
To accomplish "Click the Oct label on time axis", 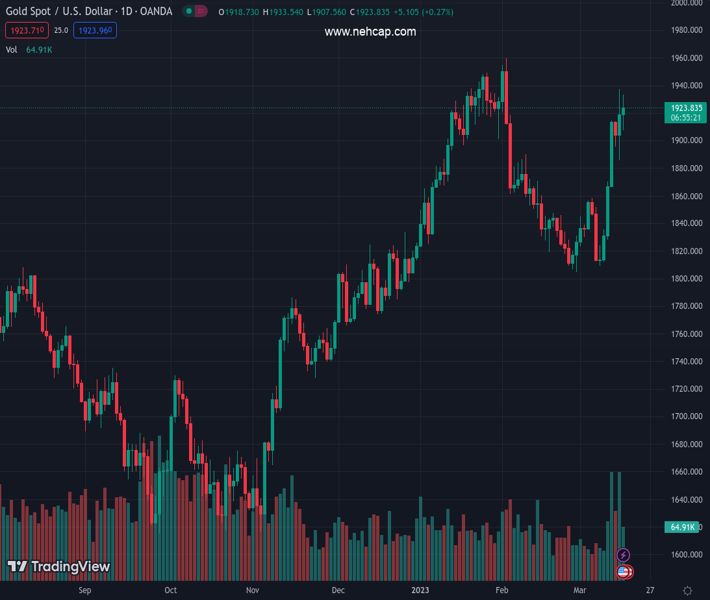I will tap(170, 591).
